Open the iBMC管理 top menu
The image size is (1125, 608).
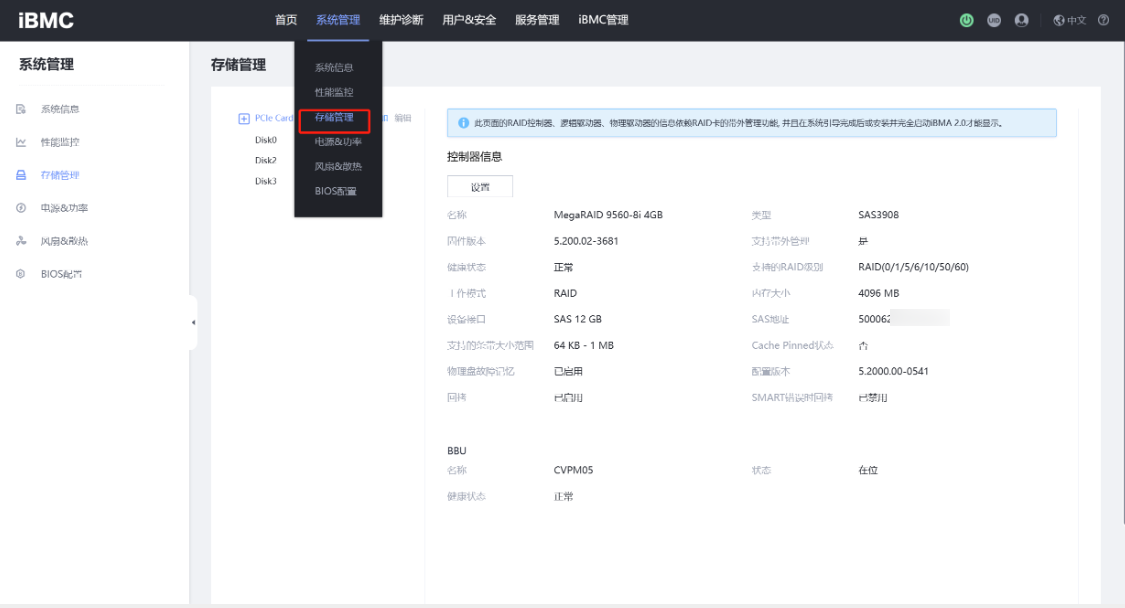603,20
